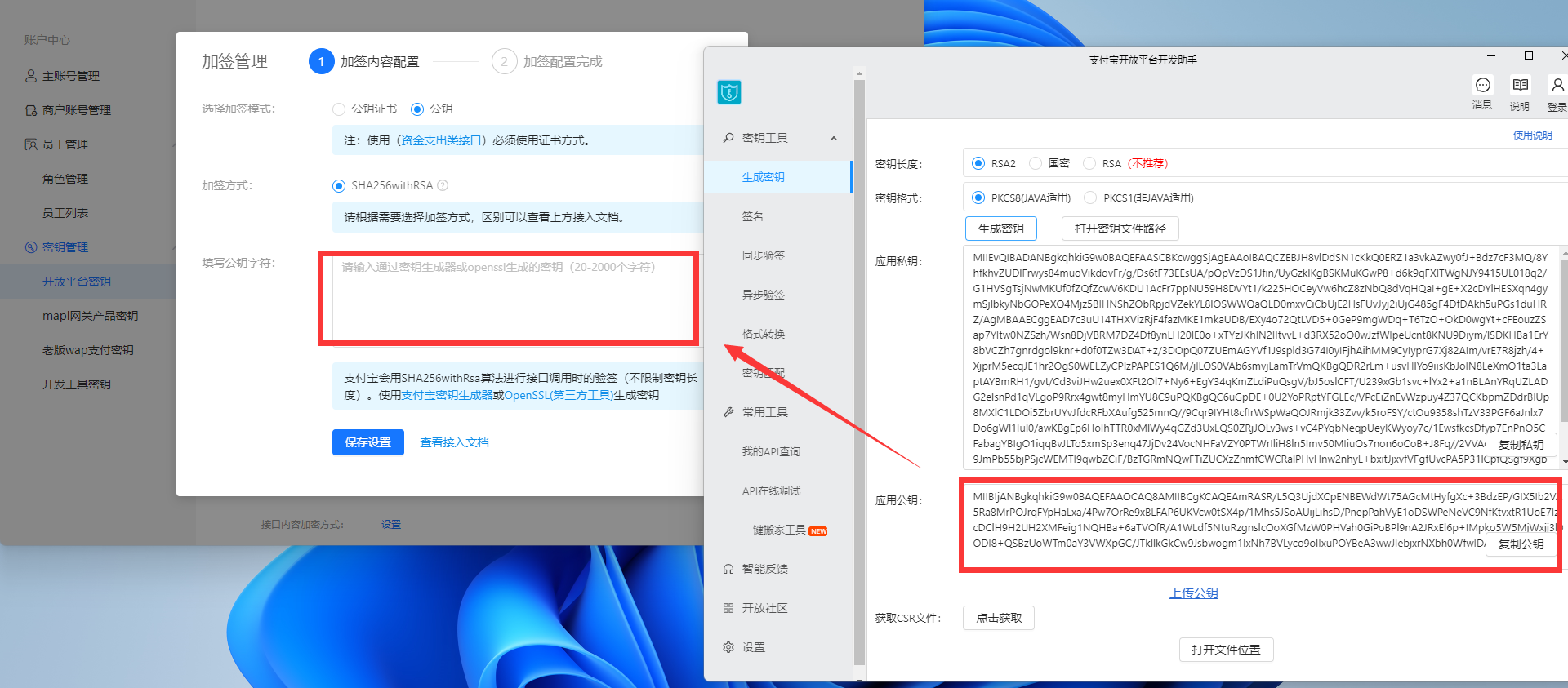Click the 登录 login icon
This screenshot has width=1568, height=688.
(1557, 86)
